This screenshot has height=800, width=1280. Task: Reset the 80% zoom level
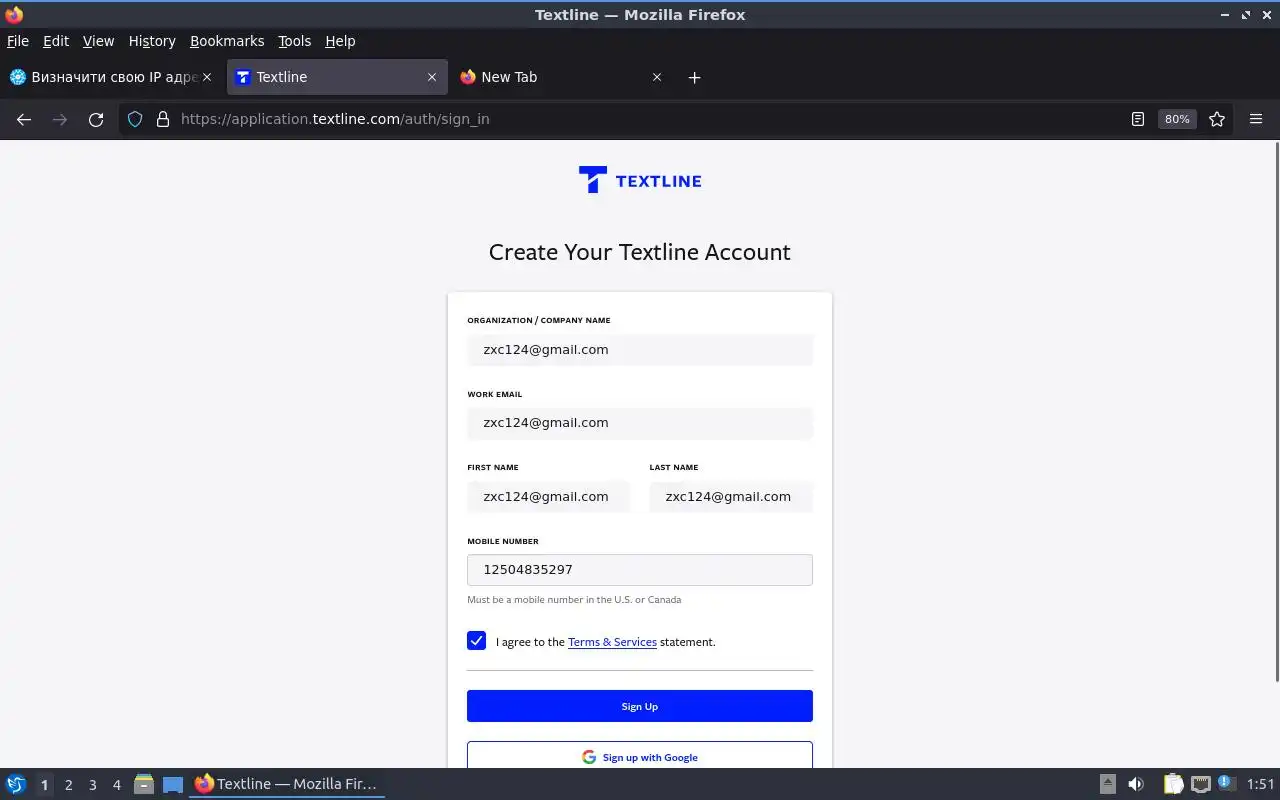pyautogui.click(x=1177, y=119)
